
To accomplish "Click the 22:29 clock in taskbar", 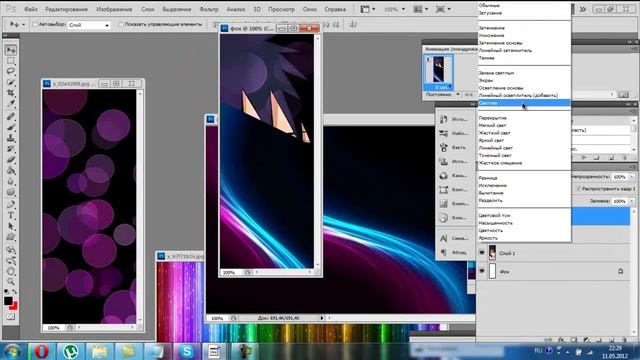I will coord(615,348).
